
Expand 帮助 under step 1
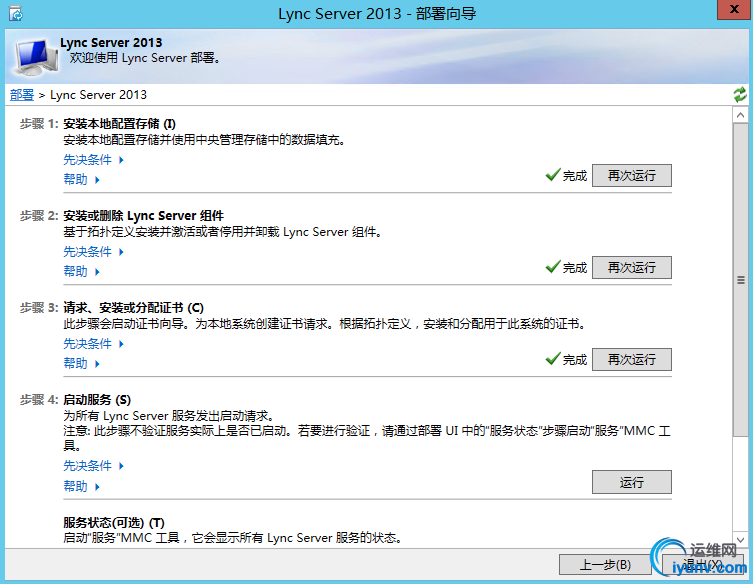82,180
